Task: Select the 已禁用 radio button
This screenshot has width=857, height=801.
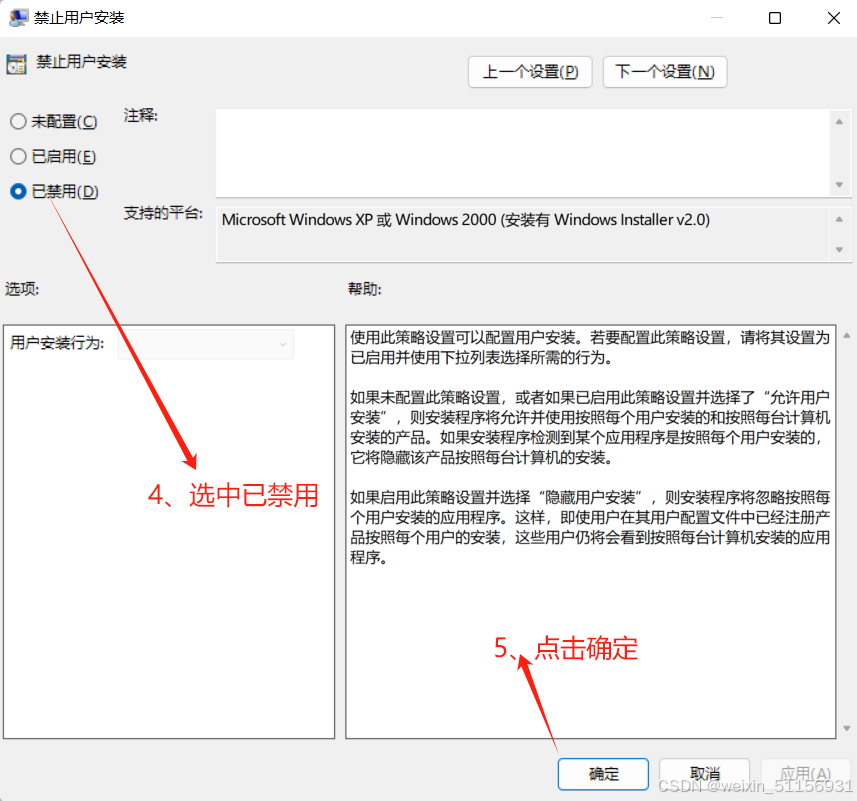Action: tap(18, 191)
